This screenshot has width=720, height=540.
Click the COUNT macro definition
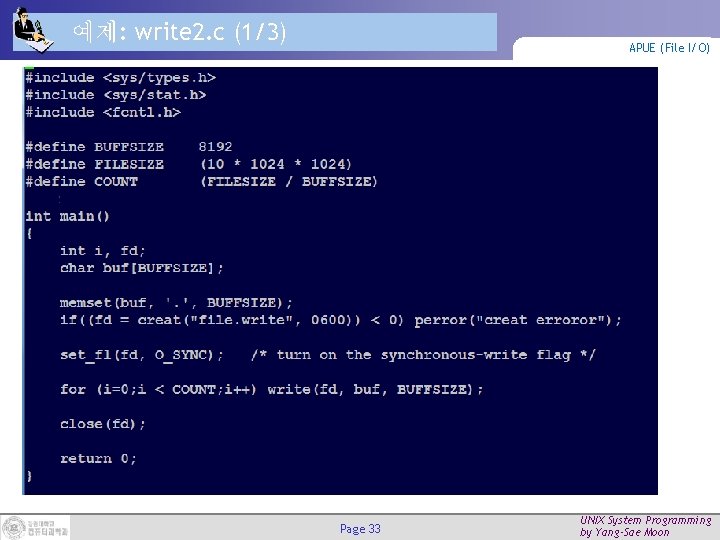201,182
